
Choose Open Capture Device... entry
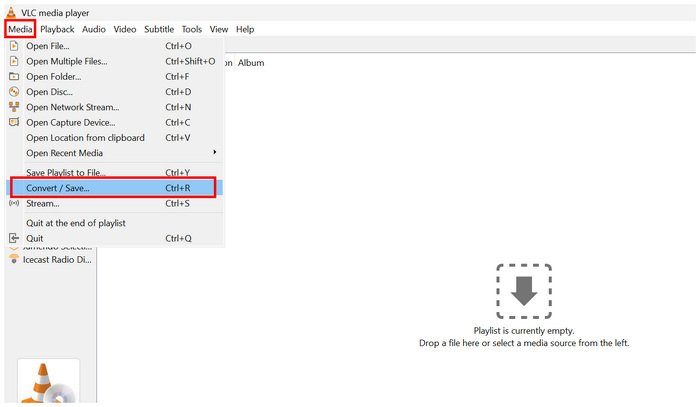114,122
